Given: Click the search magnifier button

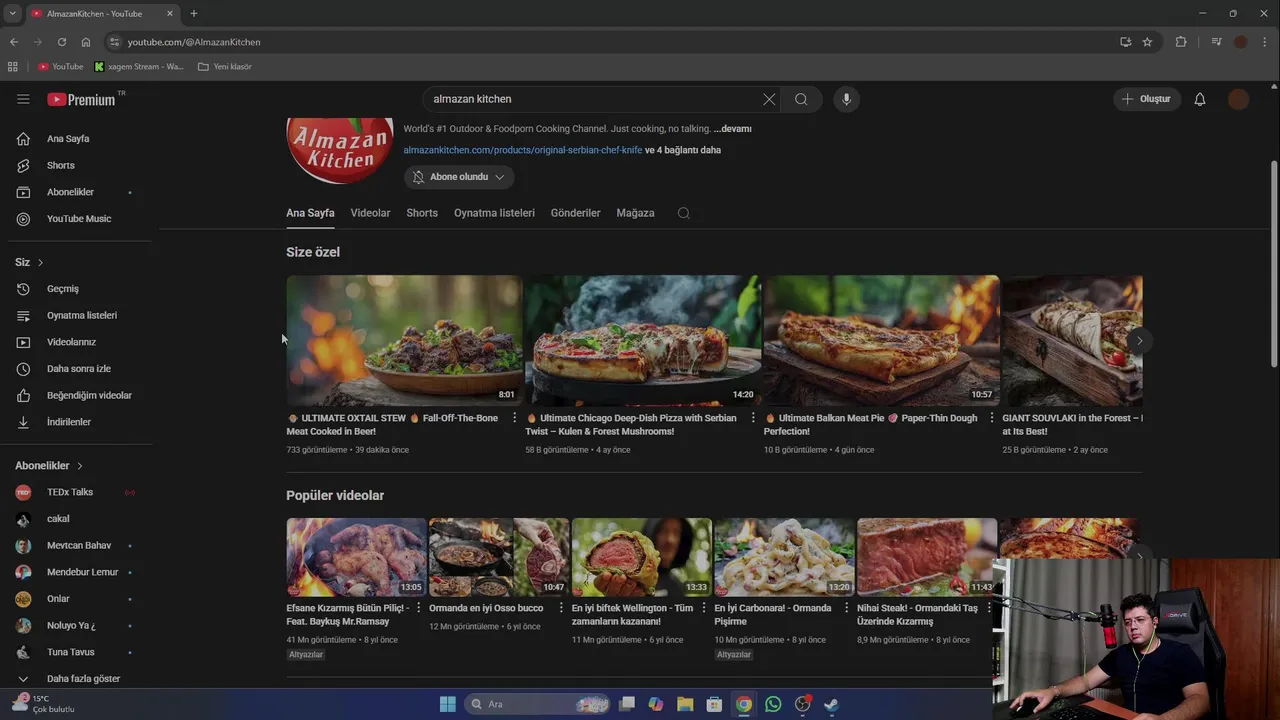Looking at the screenshot, I should tap(801, 99).
